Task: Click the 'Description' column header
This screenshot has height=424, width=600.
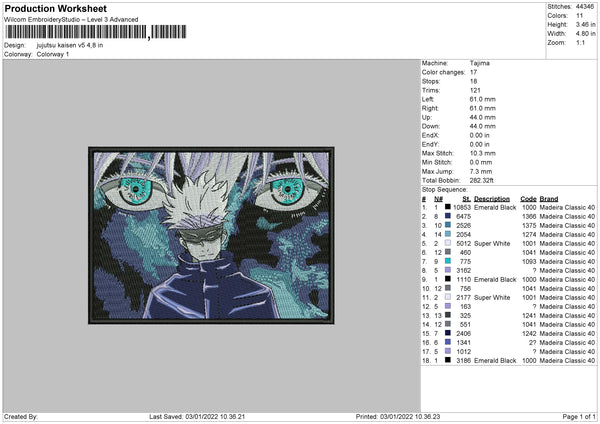Action: coord(492,199)
